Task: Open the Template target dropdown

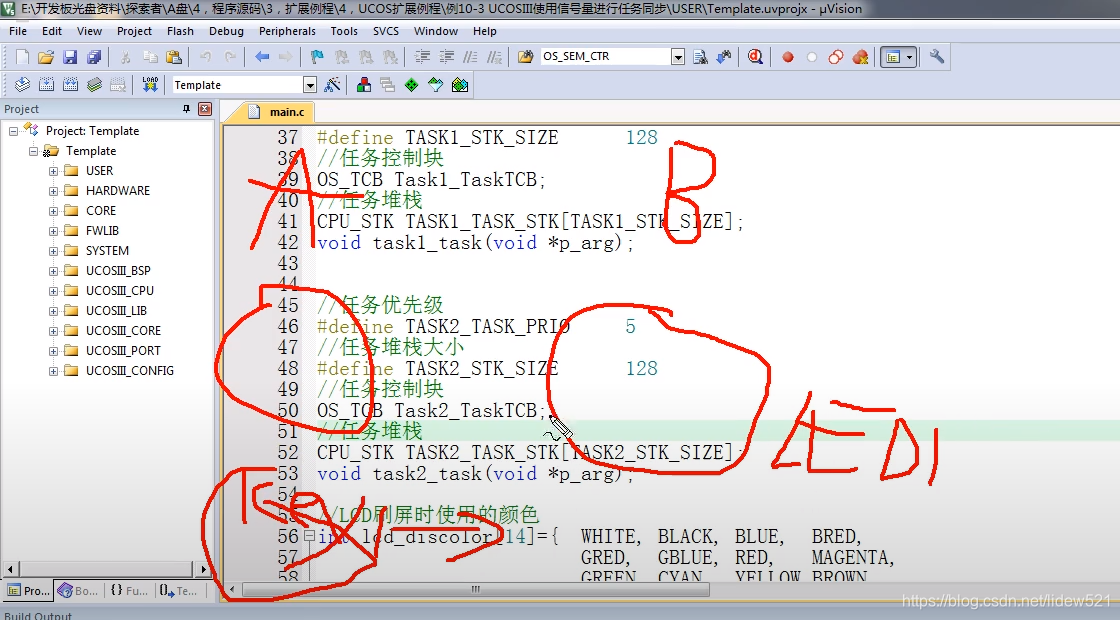Action: [309, 85]
